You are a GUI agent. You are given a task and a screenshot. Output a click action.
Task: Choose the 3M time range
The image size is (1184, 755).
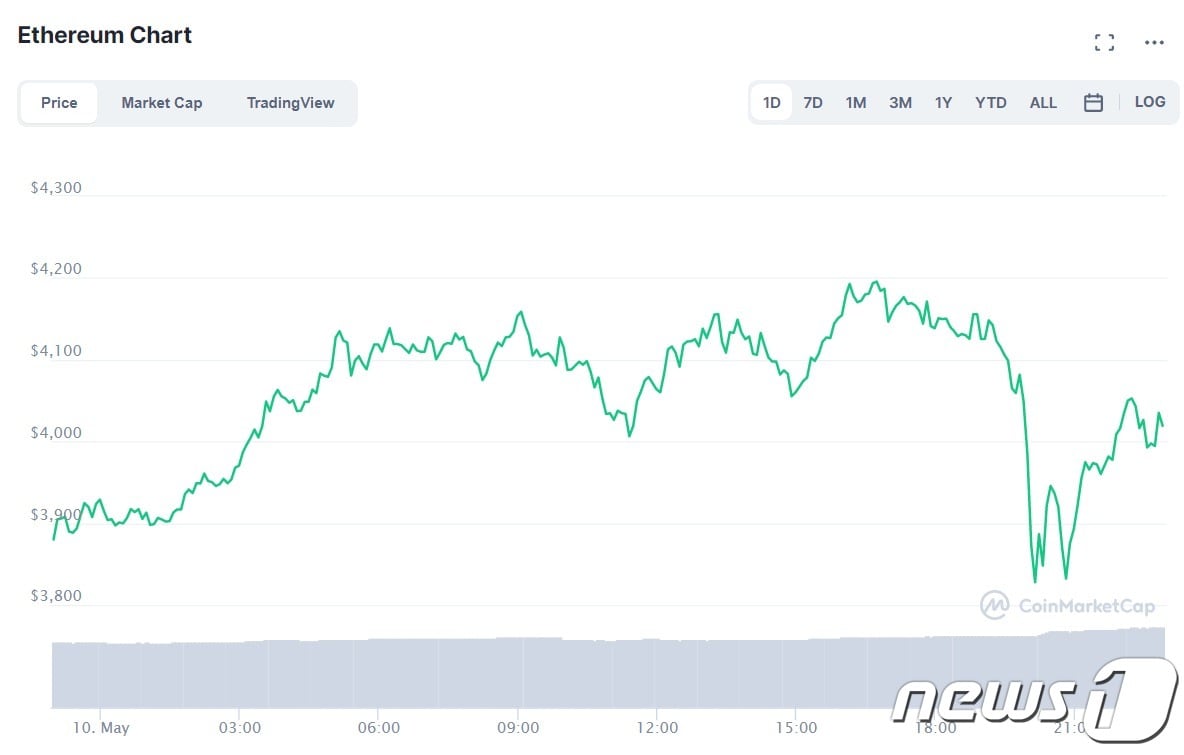[x=900, y=103]
